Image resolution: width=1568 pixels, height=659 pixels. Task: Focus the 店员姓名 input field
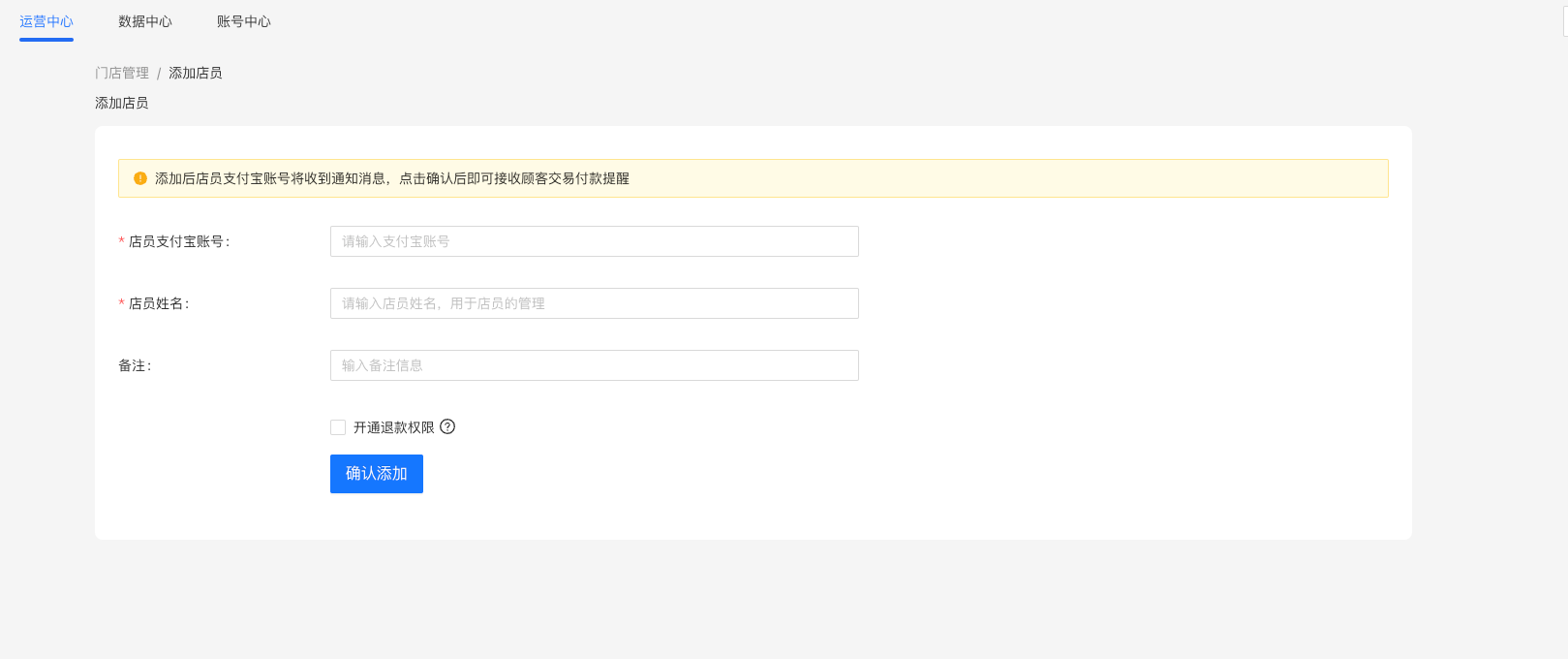click(x=595, y=303)
